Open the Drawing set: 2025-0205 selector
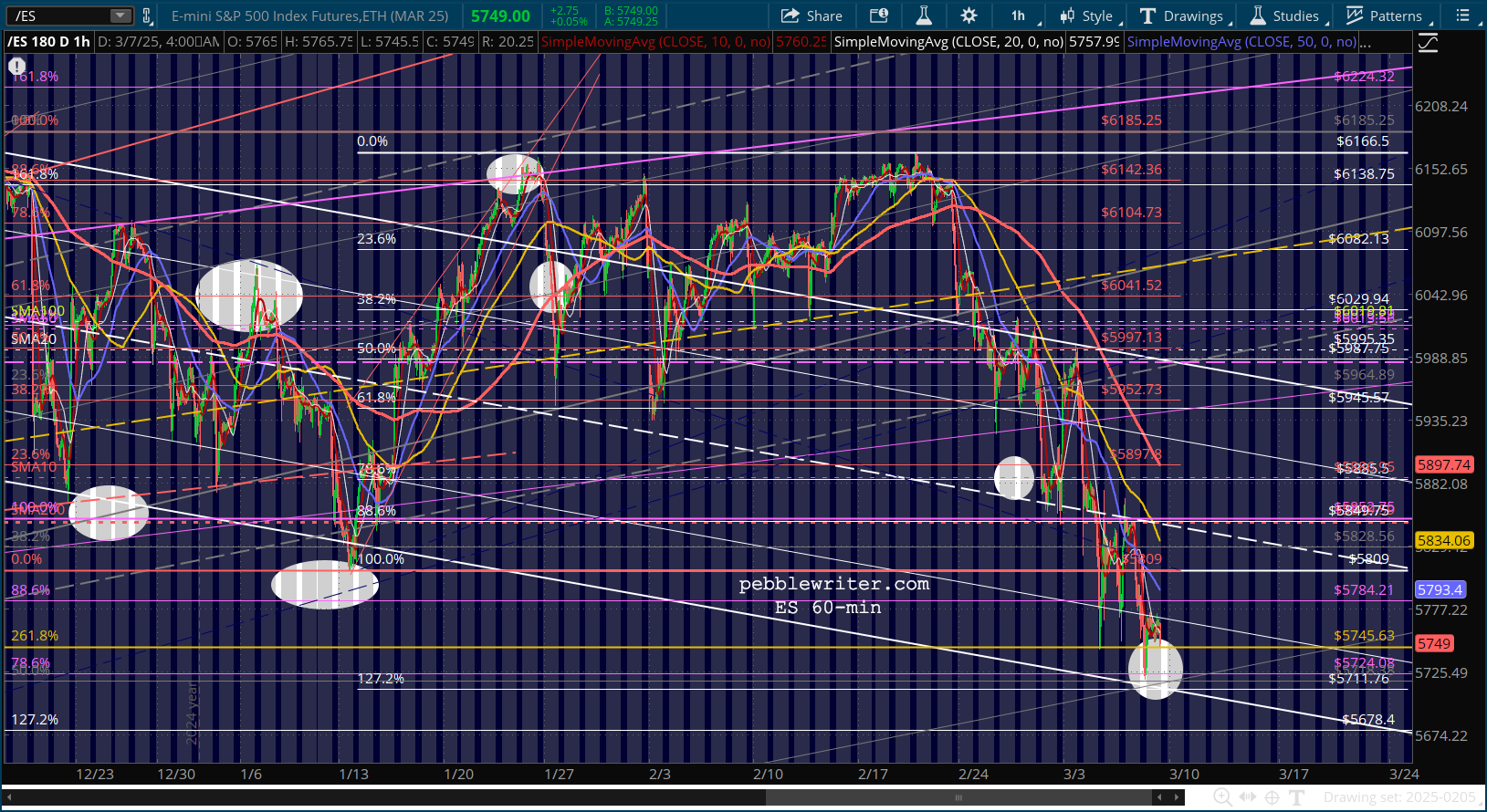 click(1399, 797)
